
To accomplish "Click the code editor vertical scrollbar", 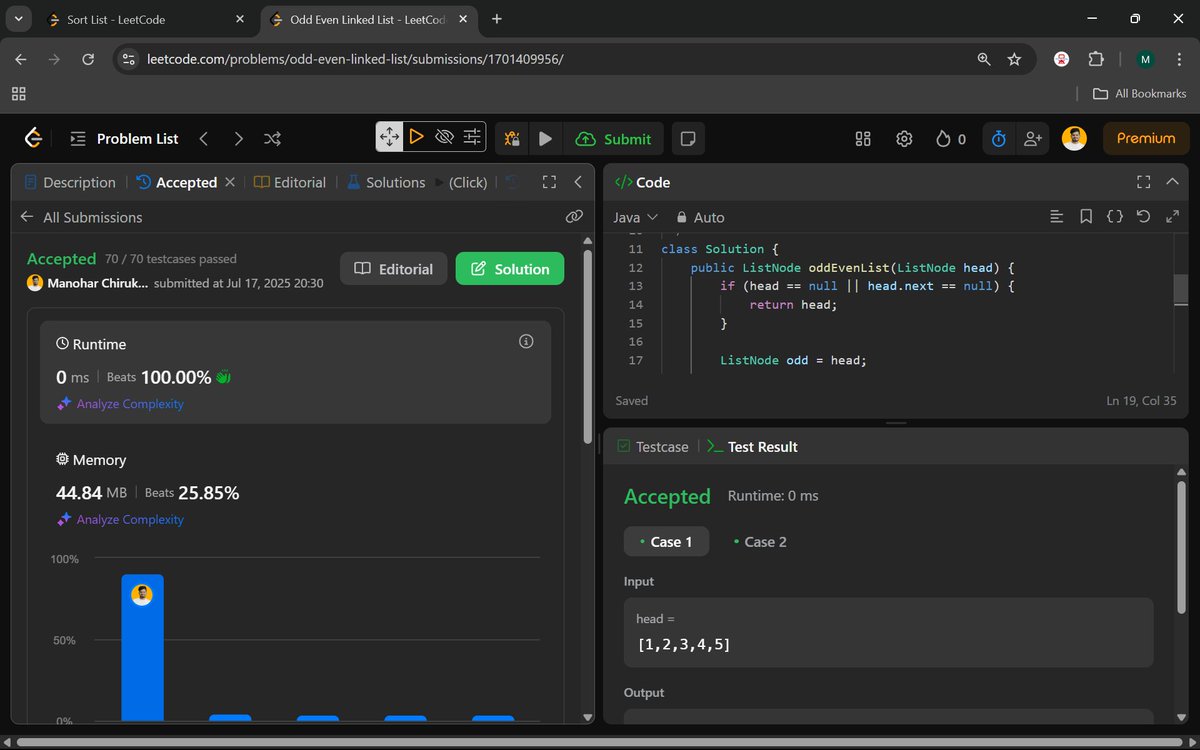I will pyautogui.click(x=1181, y=290).
